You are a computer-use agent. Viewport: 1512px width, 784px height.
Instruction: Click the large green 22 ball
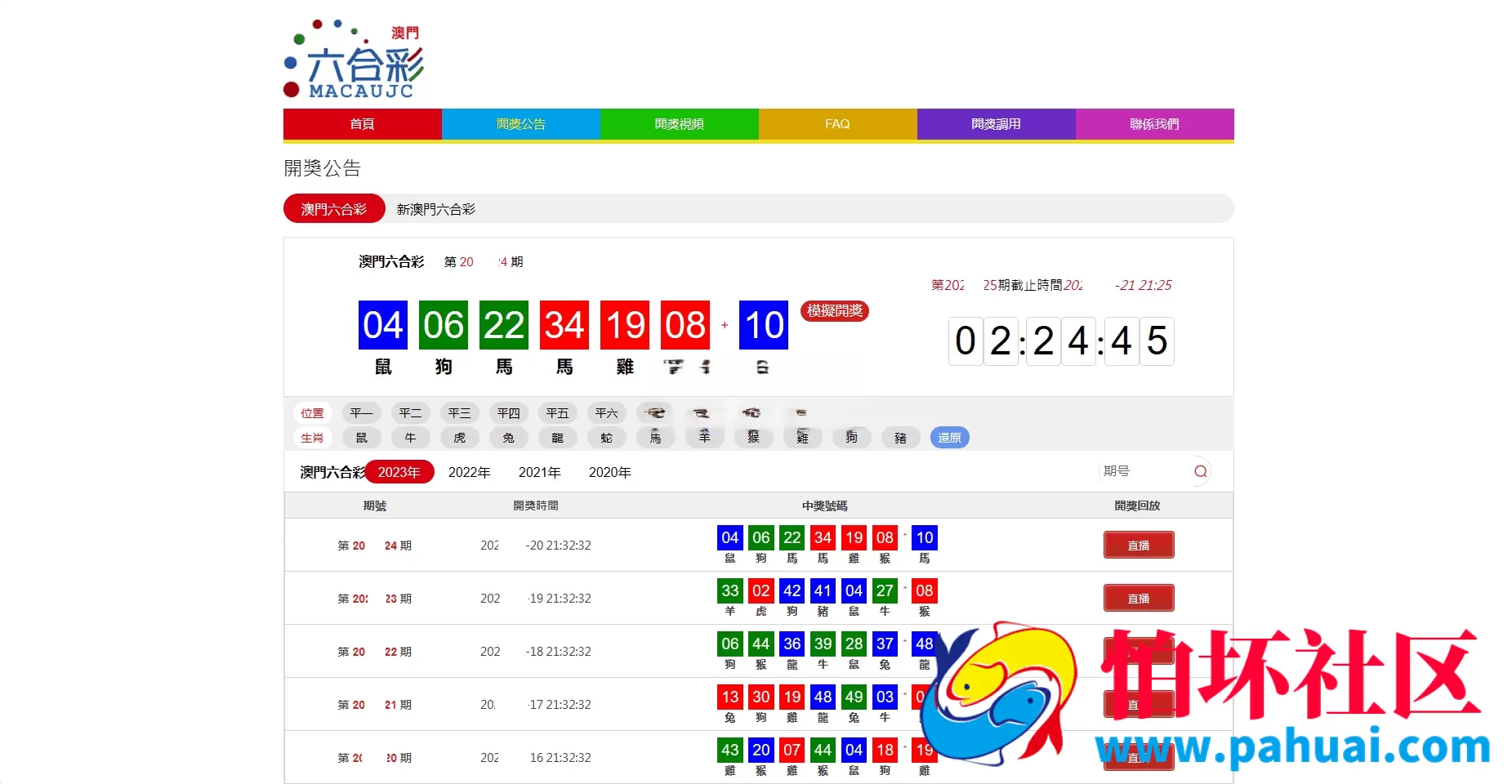click(504, 325)
